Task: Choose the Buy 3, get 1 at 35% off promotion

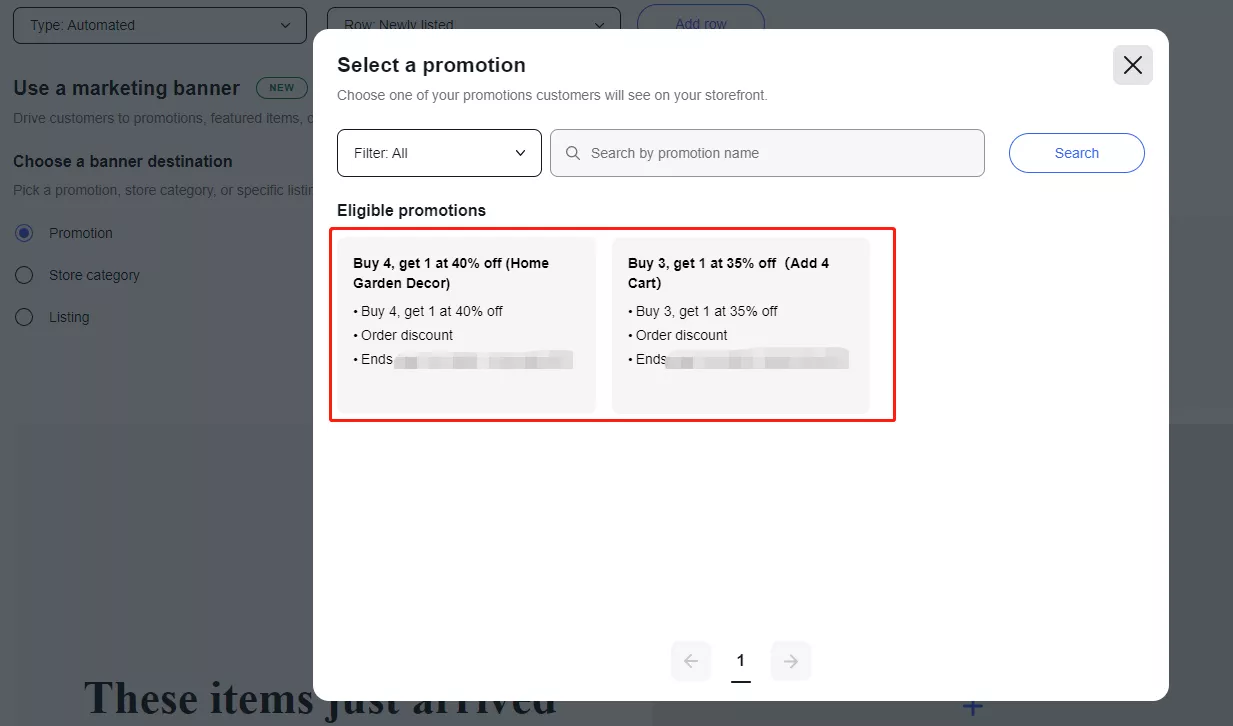Action: tap(740, 325)
